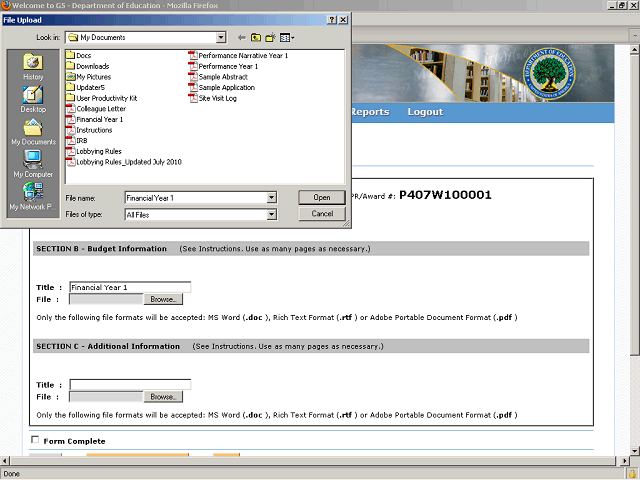
Task: Click the Logout menu item
Action: [425, 112]
